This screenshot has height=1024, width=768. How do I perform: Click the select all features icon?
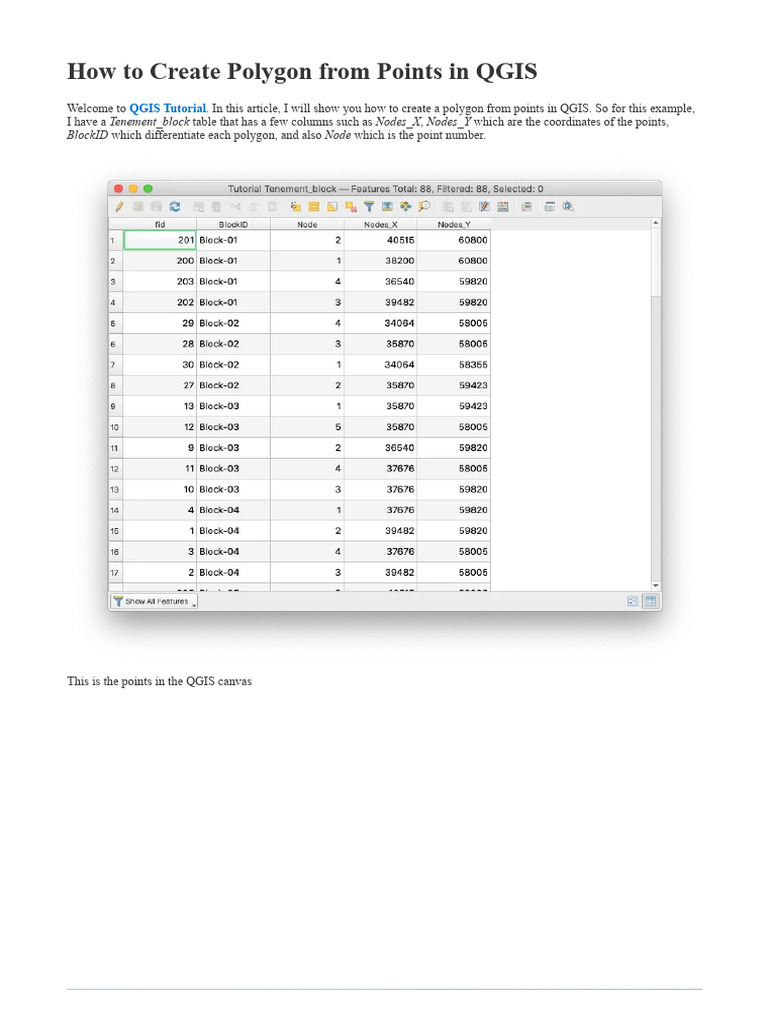[314, 206]
